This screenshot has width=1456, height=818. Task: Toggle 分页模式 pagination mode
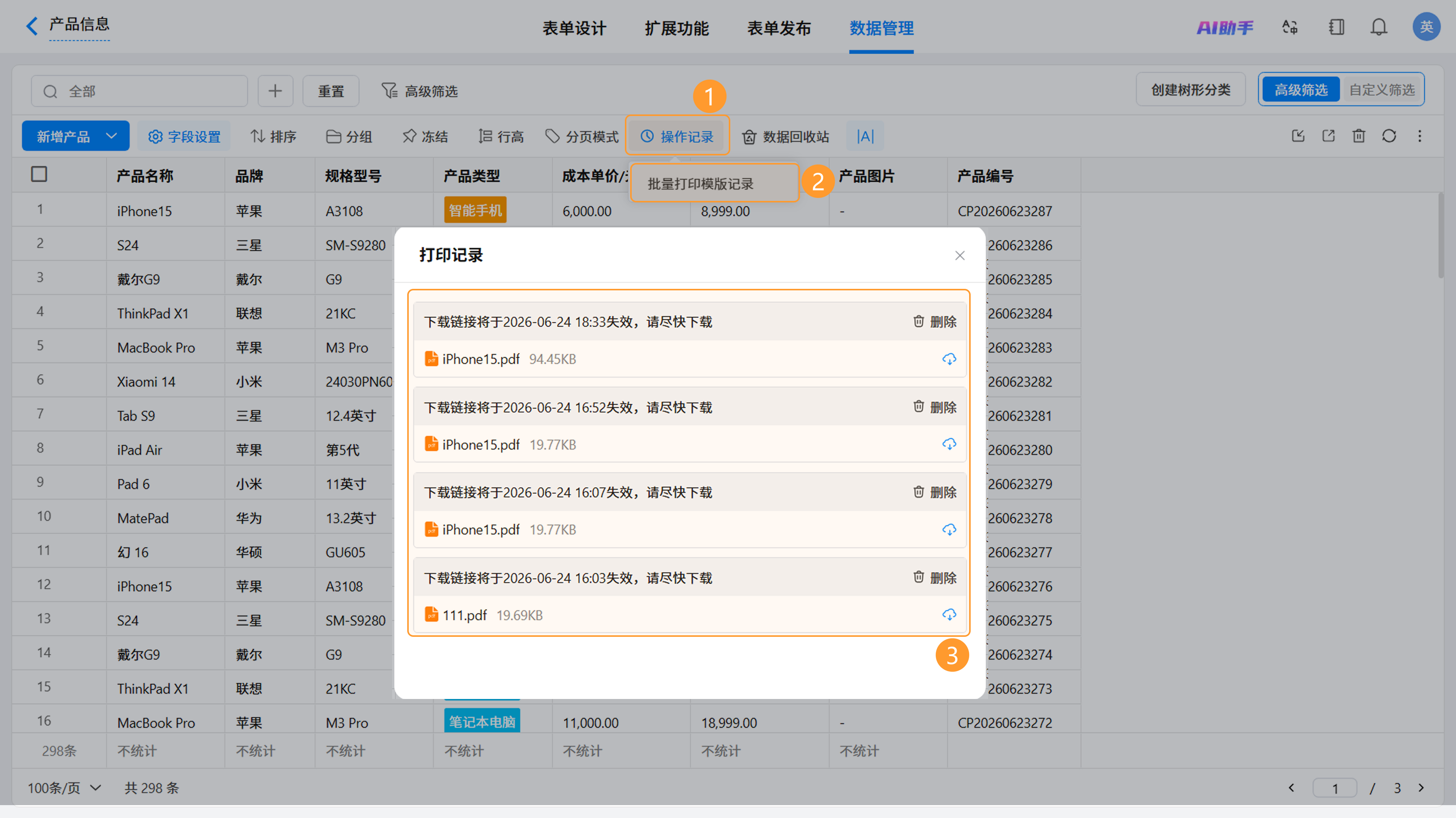[x=582, y=136]
